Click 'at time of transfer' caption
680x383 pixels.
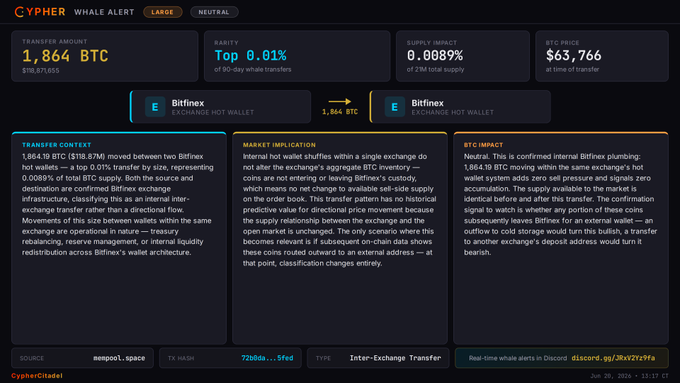point(572,69)
